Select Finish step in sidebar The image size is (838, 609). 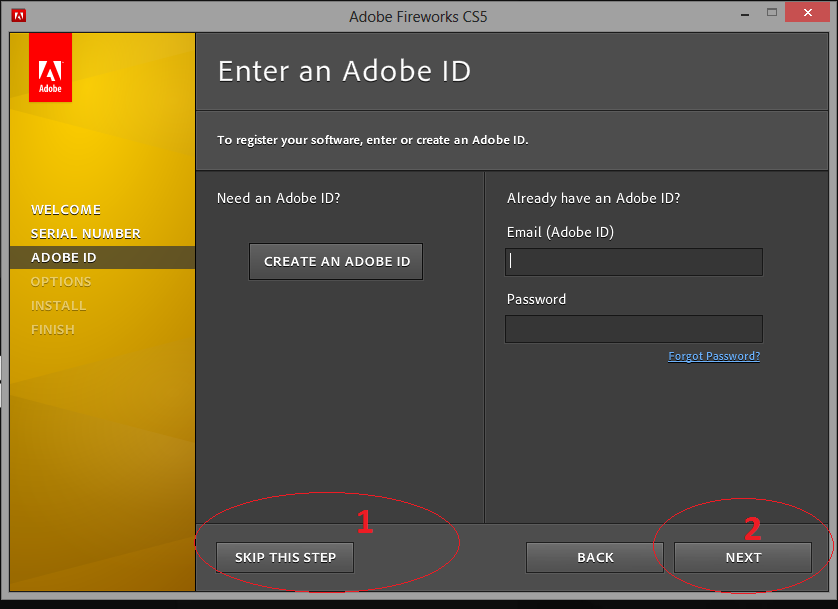click(x=52, y=330)
